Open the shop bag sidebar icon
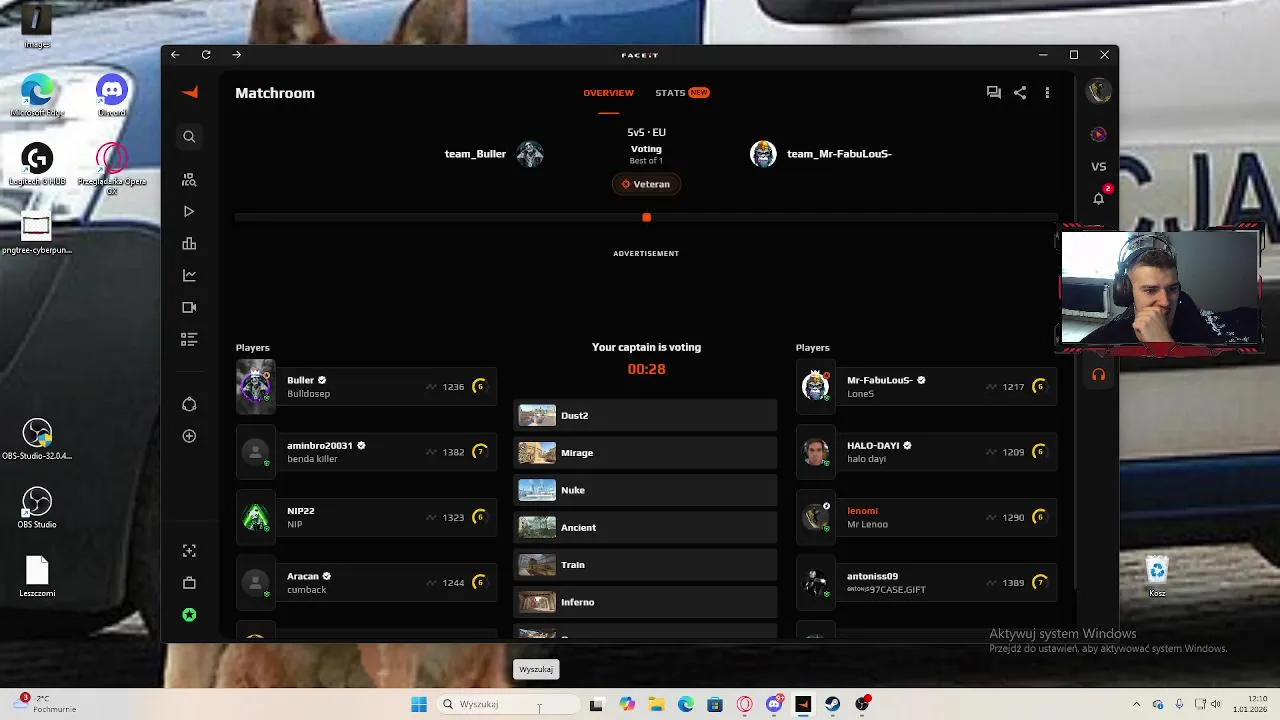This screenshot has width=1280, height=720. click(x=189, y=583)
